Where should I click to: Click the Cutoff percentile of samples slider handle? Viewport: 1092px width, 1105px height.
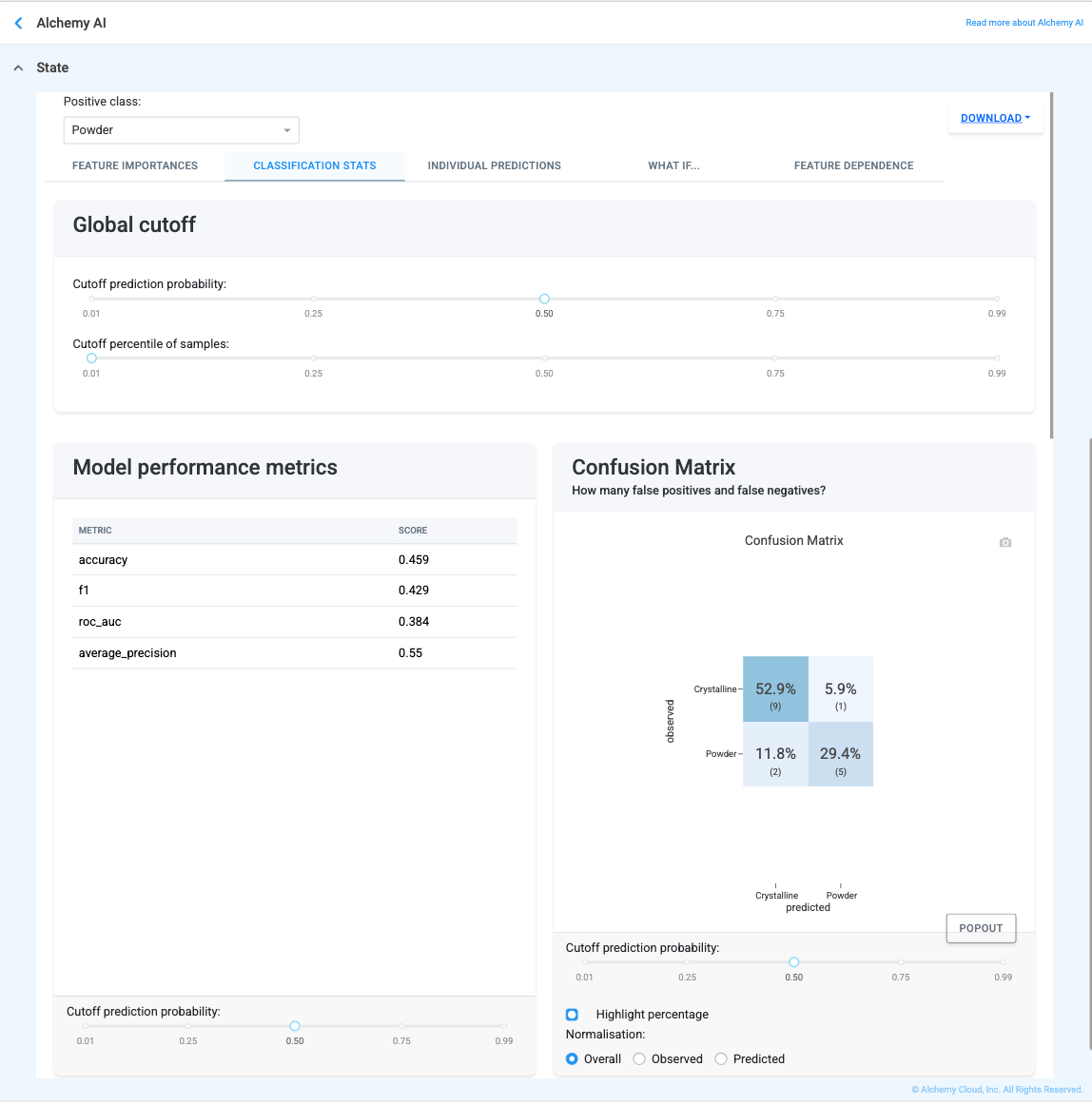(x=91, y=358)
